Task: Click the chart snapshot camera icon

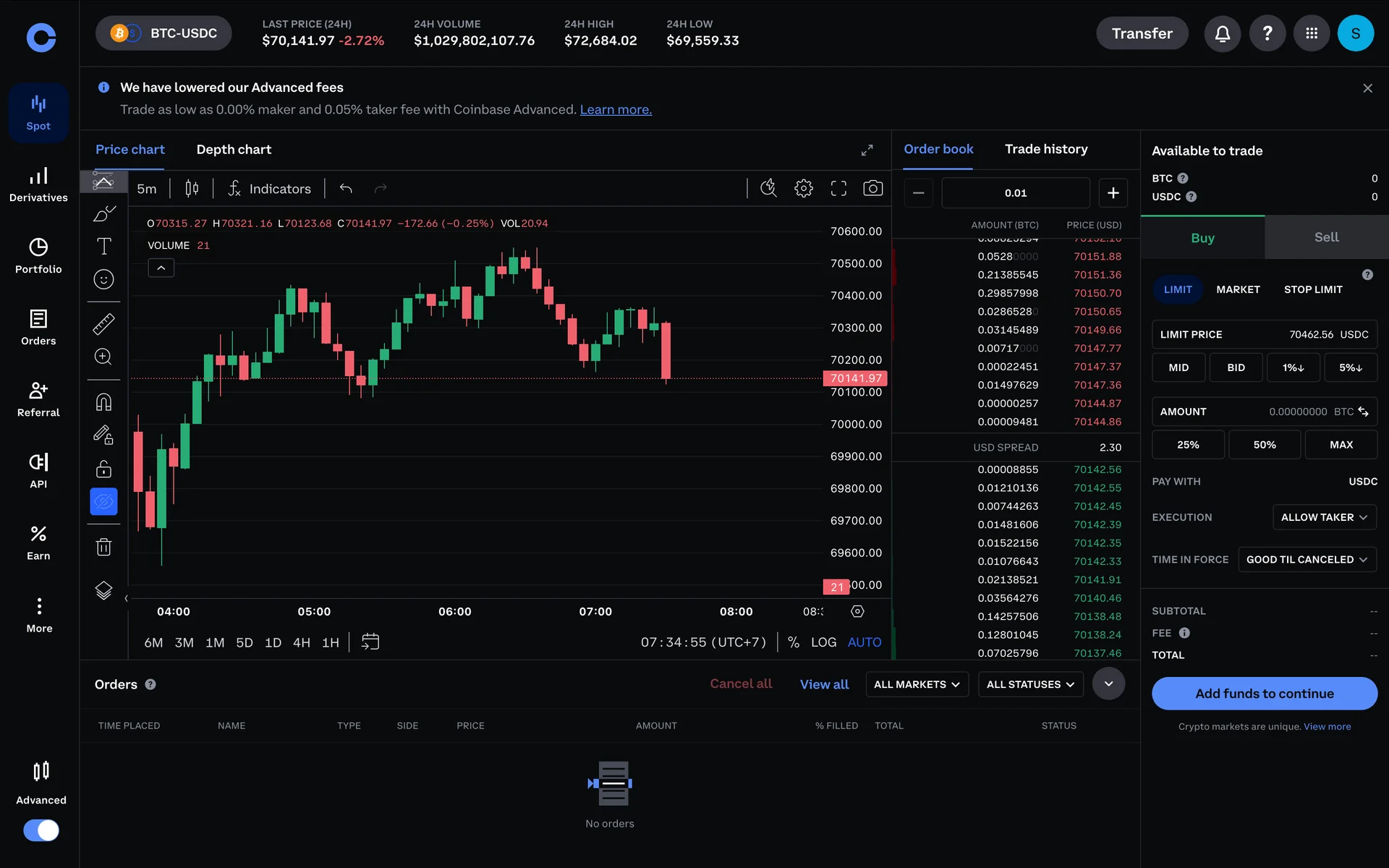Action: [x=872, y=189]
